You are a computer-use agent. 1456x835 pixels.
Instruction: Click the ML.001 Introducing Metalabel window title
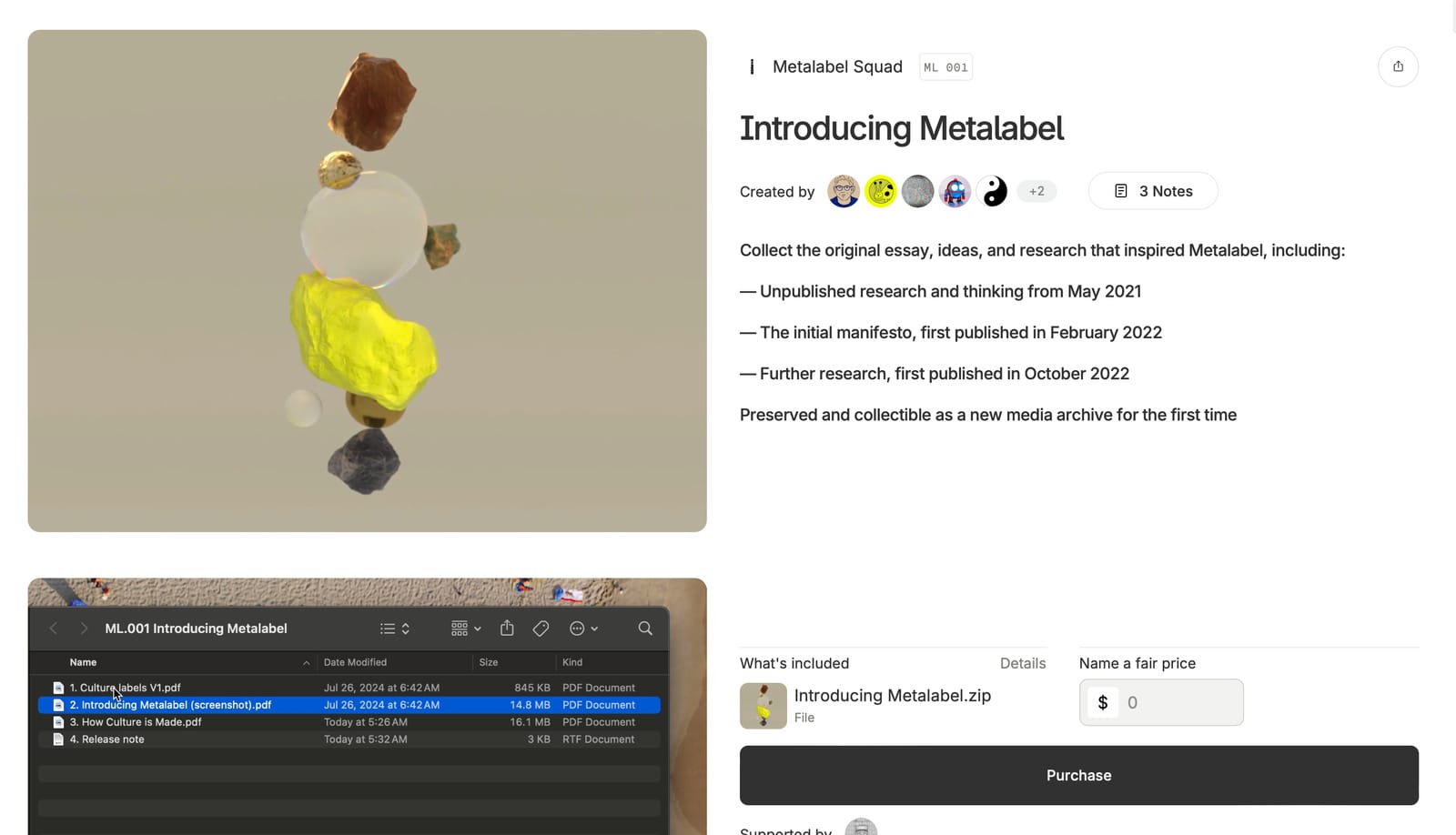196,629
